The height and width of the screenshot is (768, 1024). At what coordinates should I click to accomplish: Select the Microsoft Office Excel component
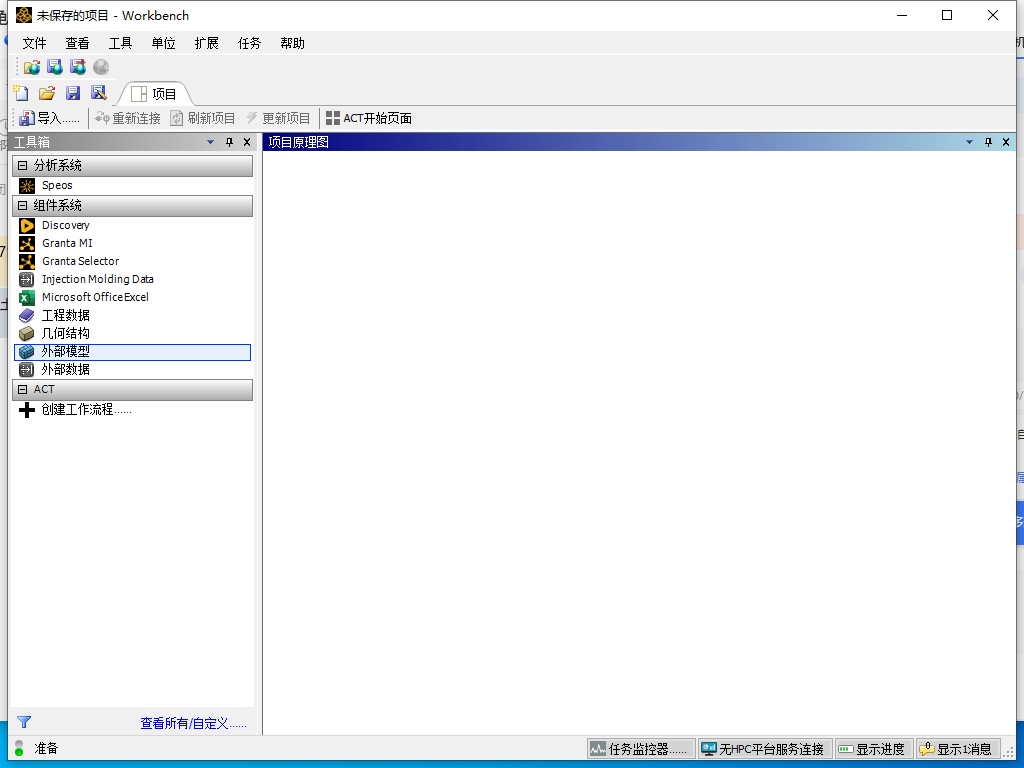point(94,297)
